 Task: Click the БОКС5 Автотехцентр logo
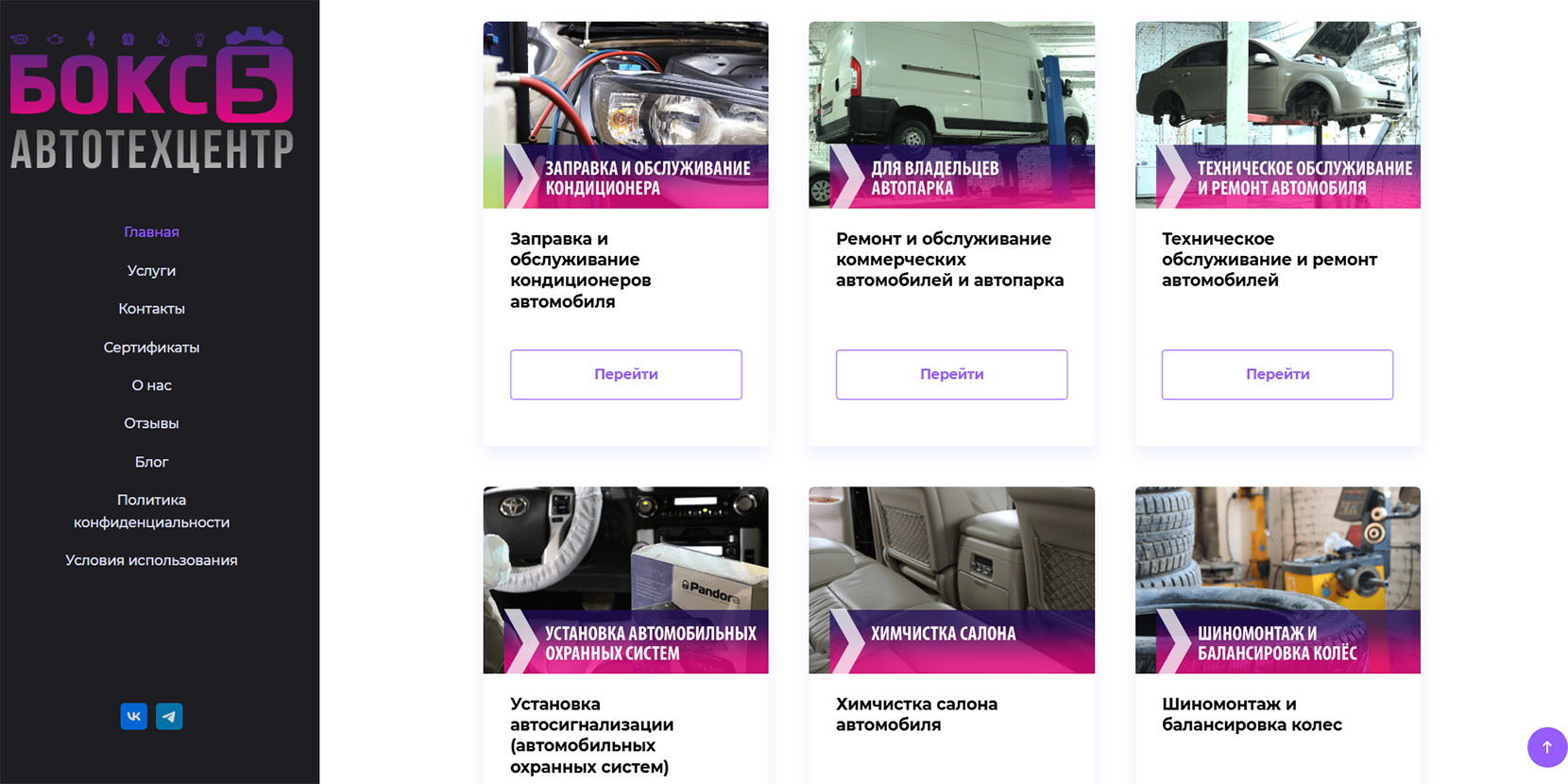point(151,99)
